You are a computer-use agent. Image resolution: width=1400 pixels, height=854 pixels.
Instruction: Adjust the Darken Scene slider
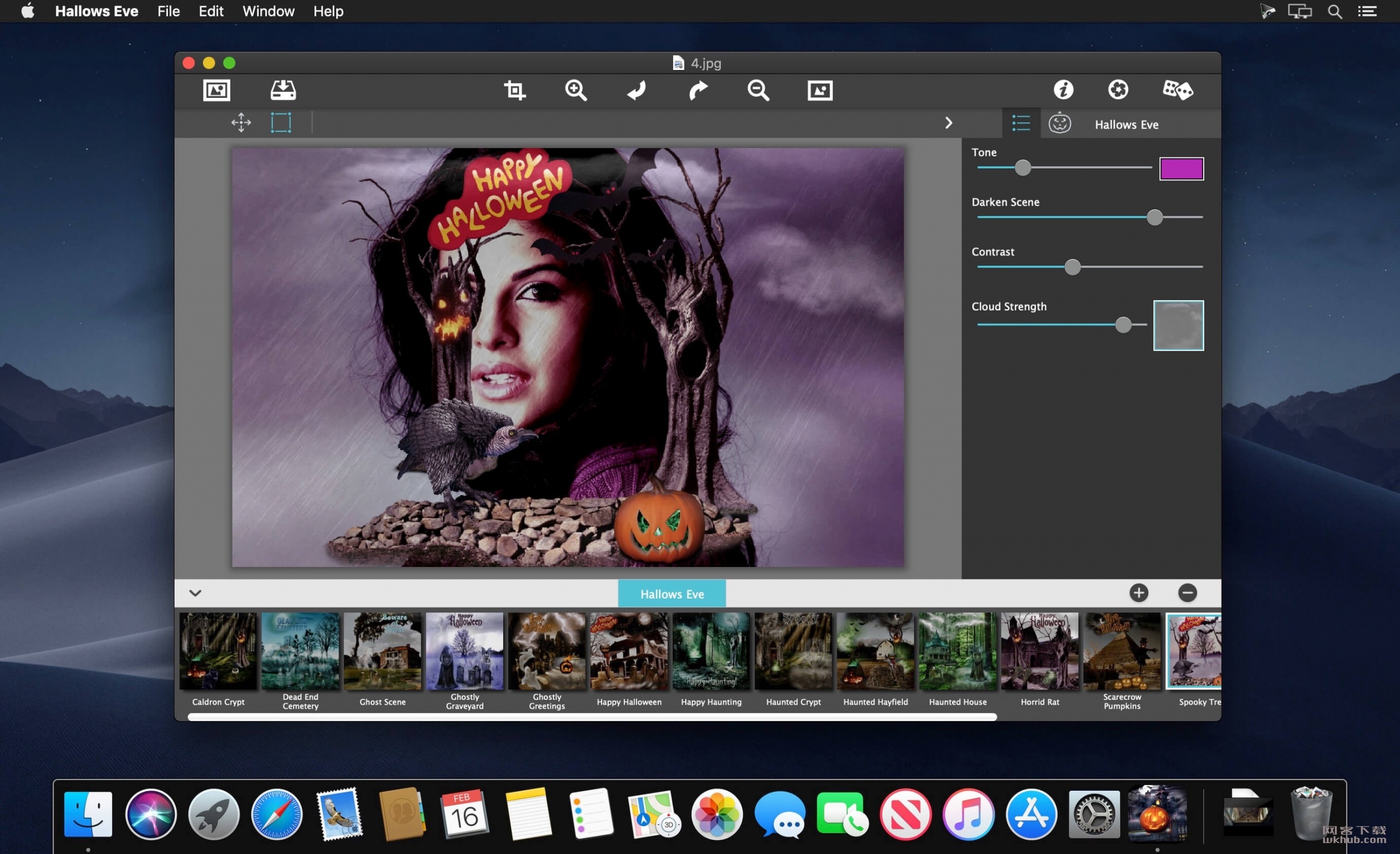(x=1154, y=217)
